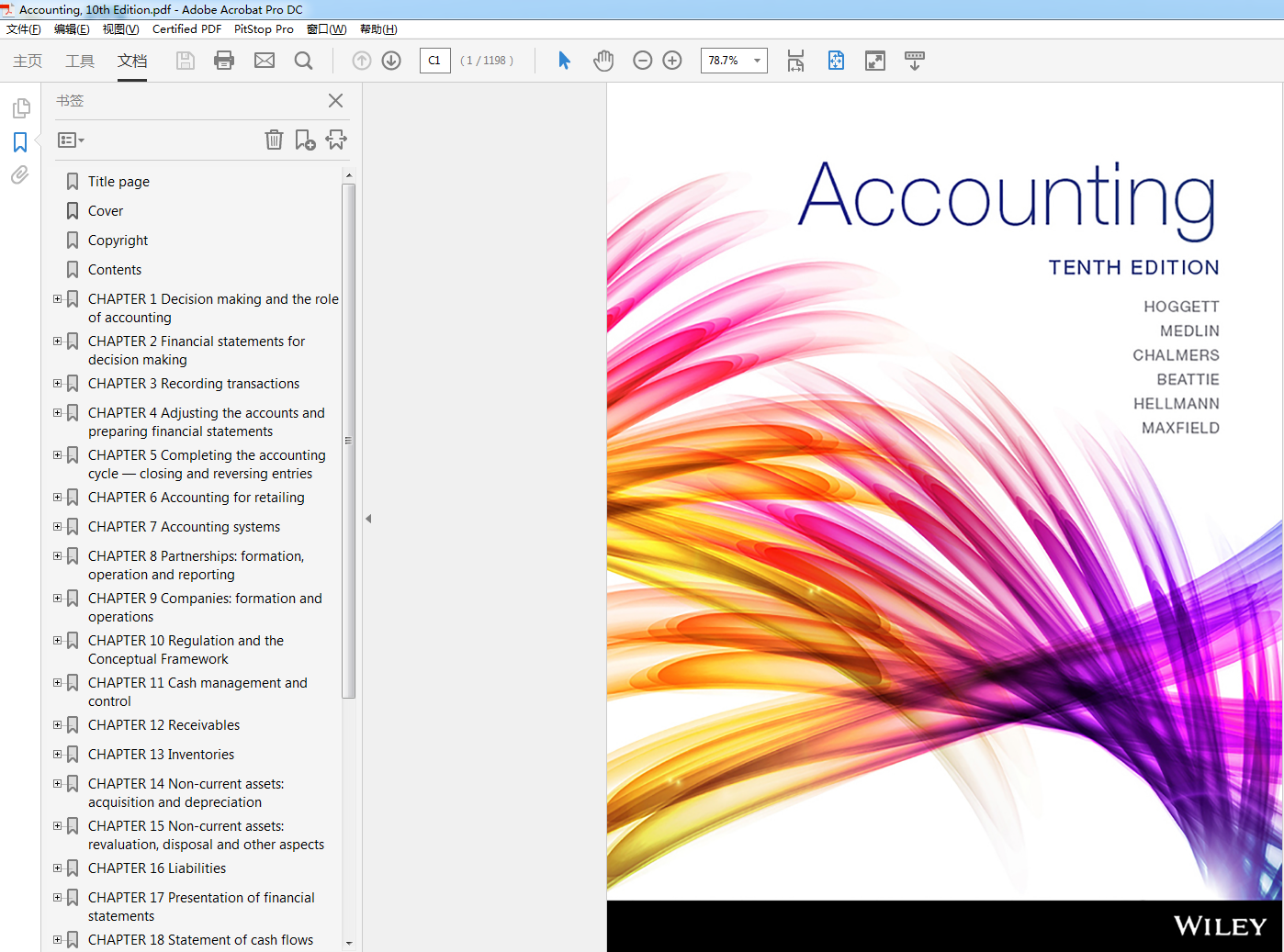The width and height of the screenshot is (1284, 952).
Task: Open page thumbnails panel icon
Action: click(x=20, y=108)
